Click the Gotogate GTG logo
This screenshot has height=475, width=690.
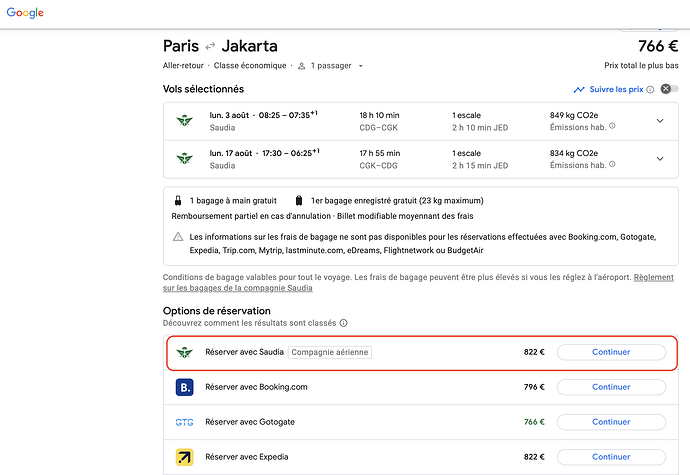coord(184,422)
